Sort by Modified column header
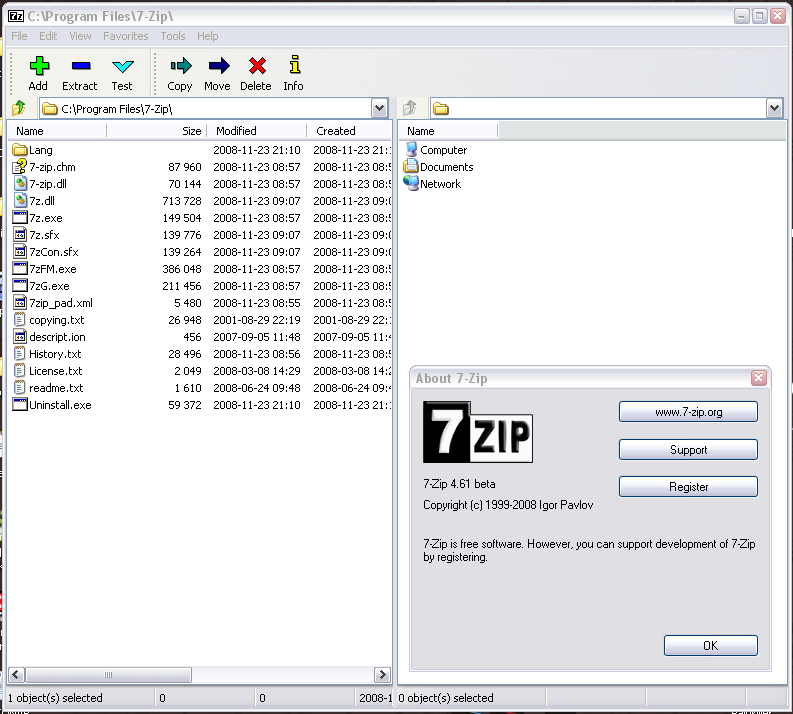Image resolution: width=793 pixels, height=714 pixels. pos(256,131)
